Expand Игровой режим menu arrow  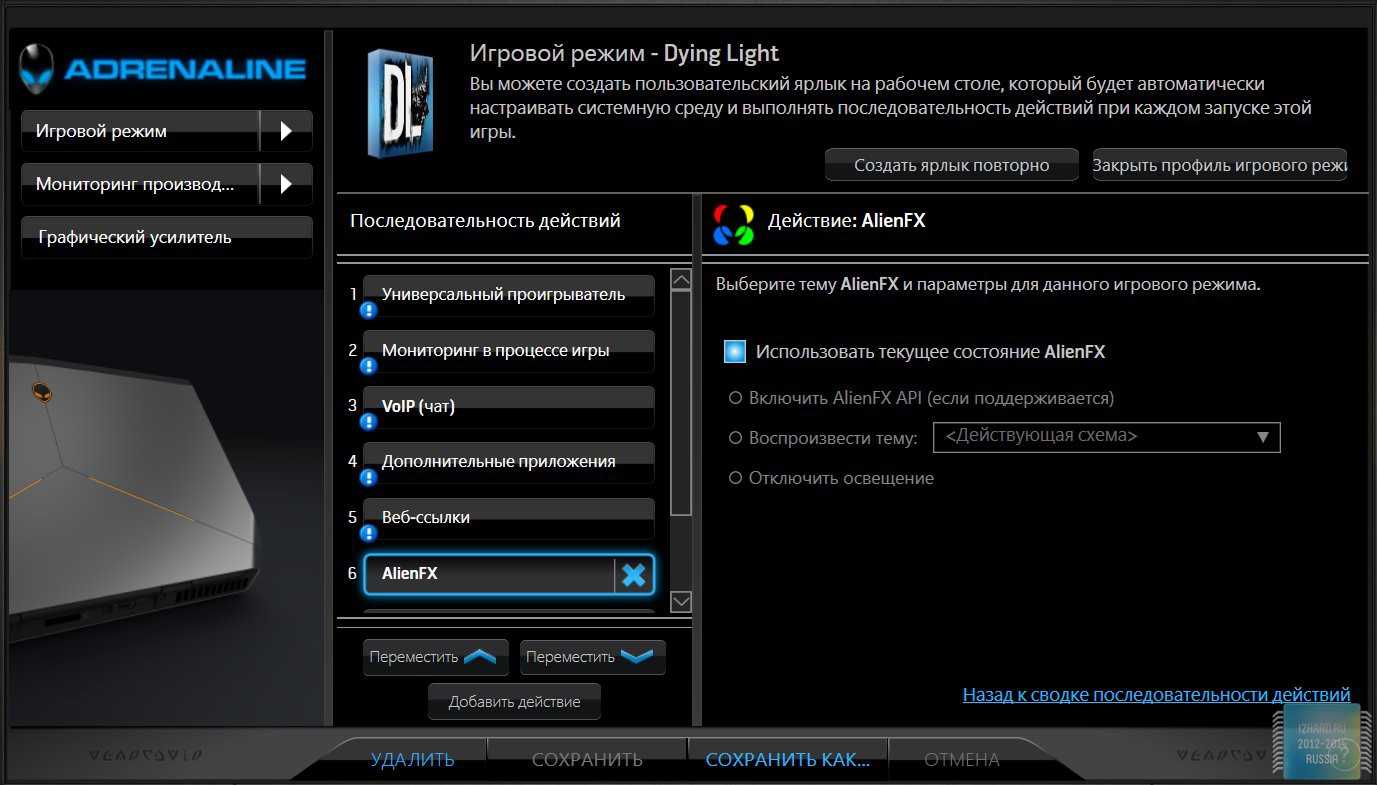point(286,131)
